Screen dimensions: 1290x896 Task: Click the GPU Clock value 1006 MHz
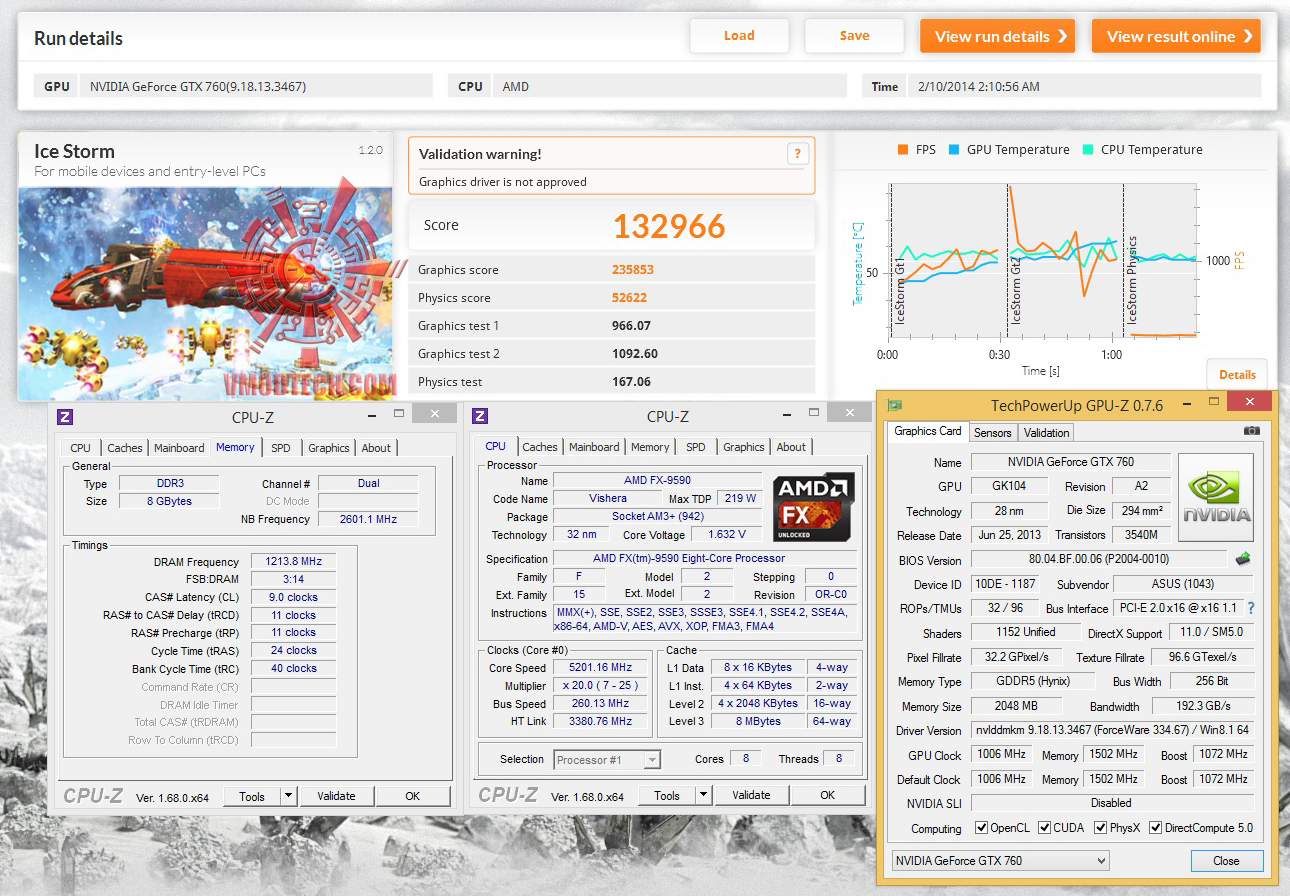point(1001,755)
